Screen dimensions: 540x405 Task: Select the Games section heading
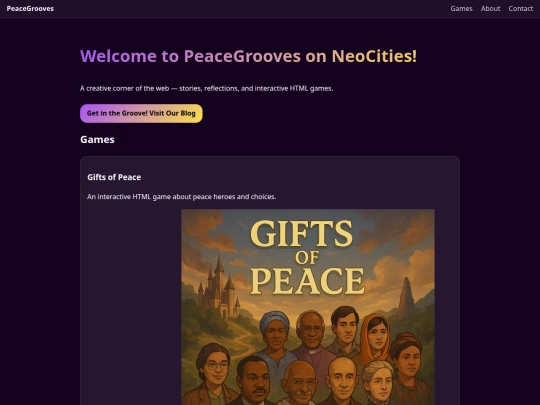tap(97, 139)
